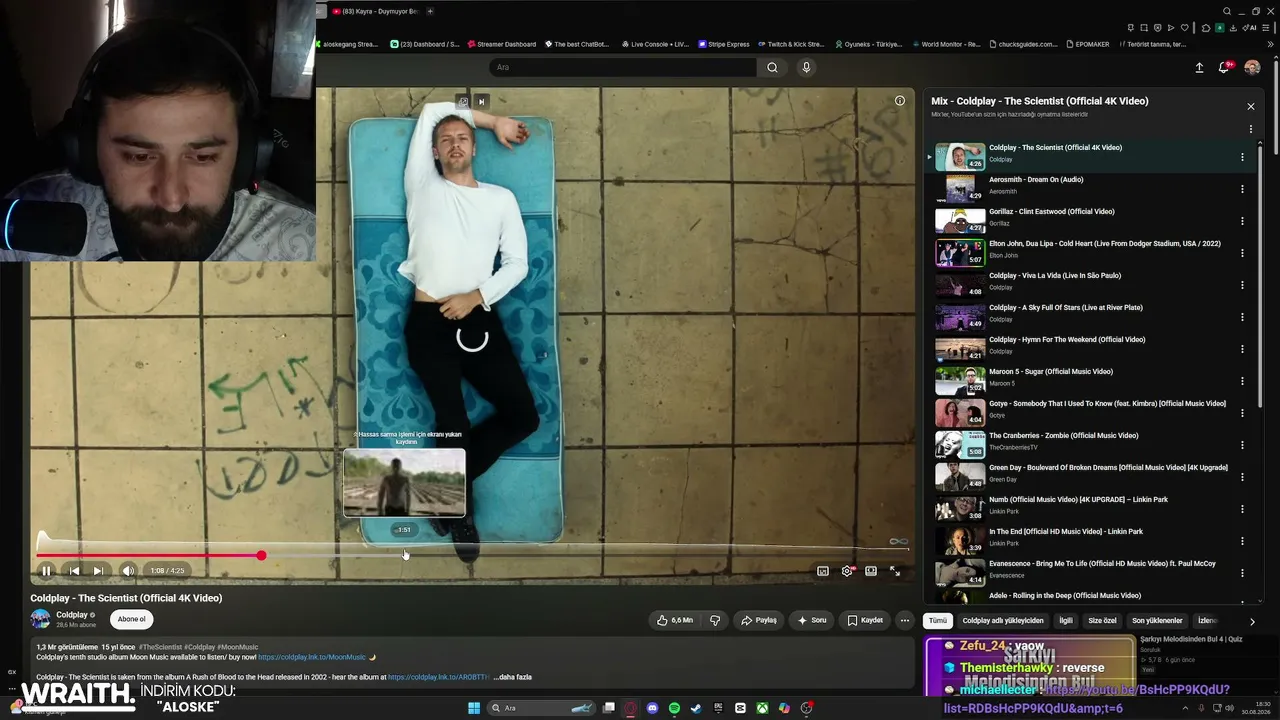
Task: Like the video with thumbs-up button
Action: click(675, 620)
